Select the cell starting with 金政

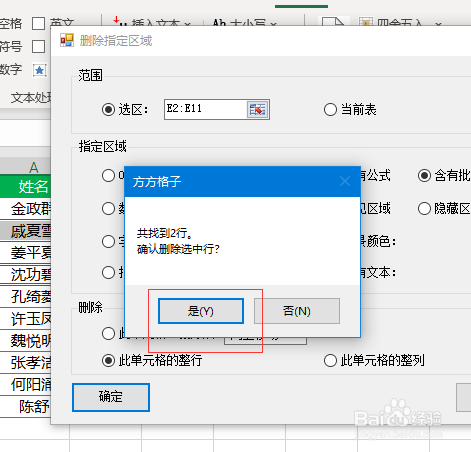tap(25, 209)
